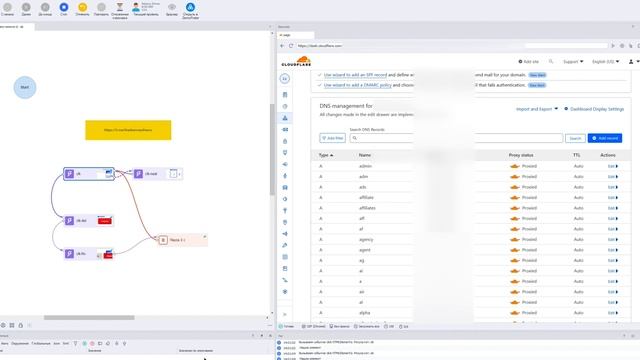Select the Start node on the canvas
The height and width of the screenshot is (360, 640).
point(25,87)
